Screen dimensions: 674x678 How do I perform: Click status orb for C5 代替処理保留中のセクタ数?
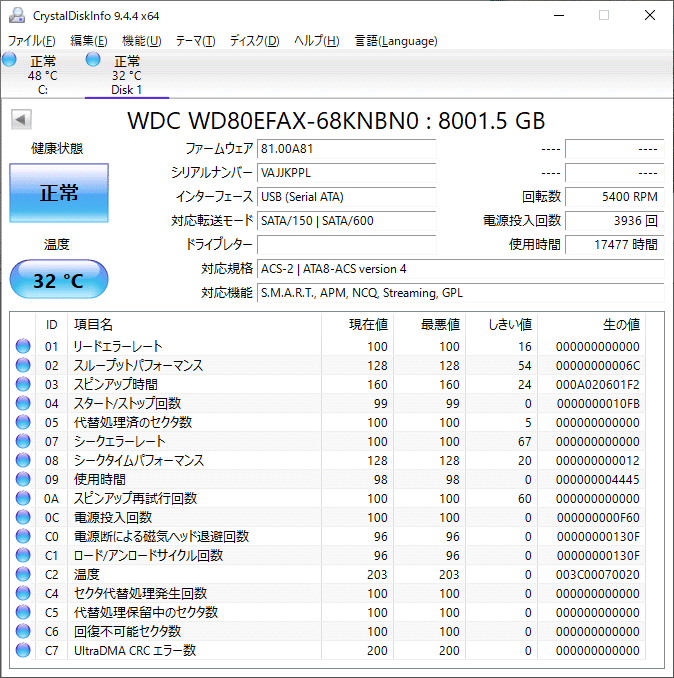[23, 613]
